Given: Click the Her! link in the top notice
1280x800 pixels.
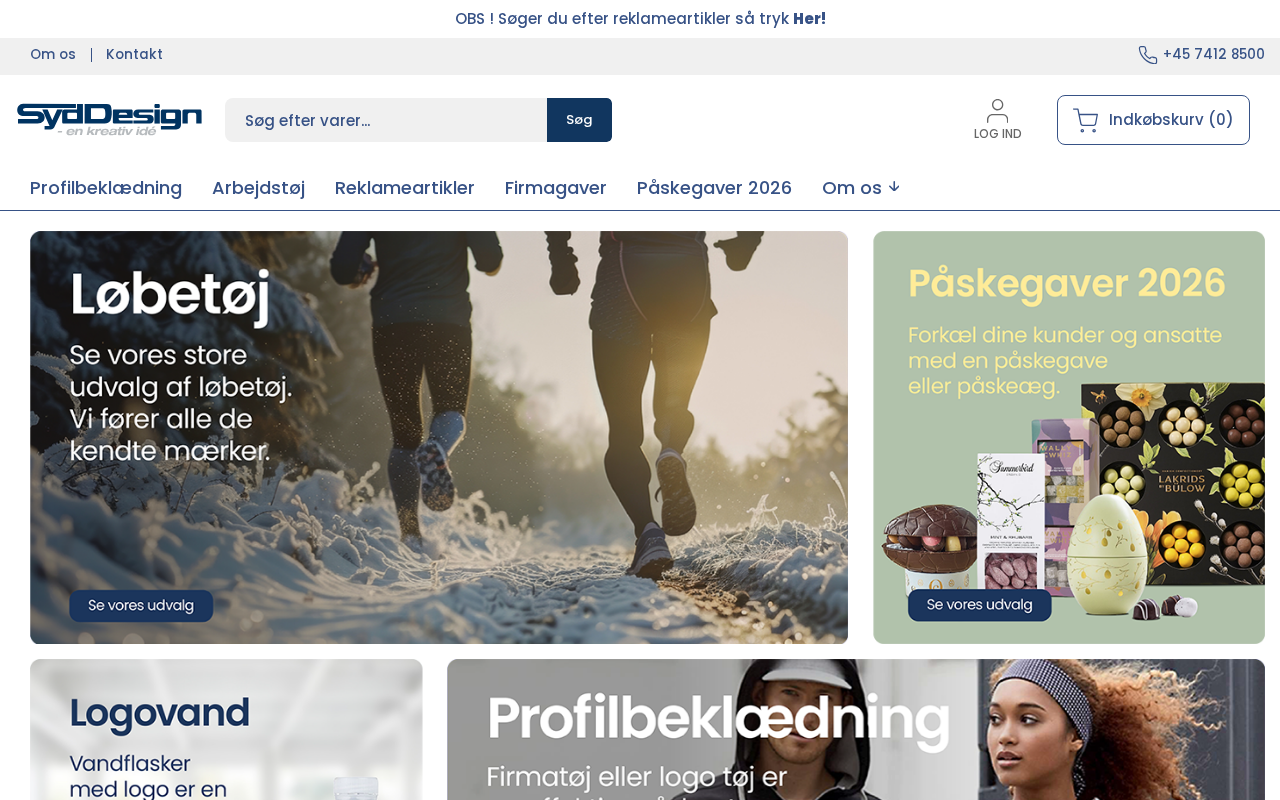Looking at the screenshot, I should [x=809, y=19].
